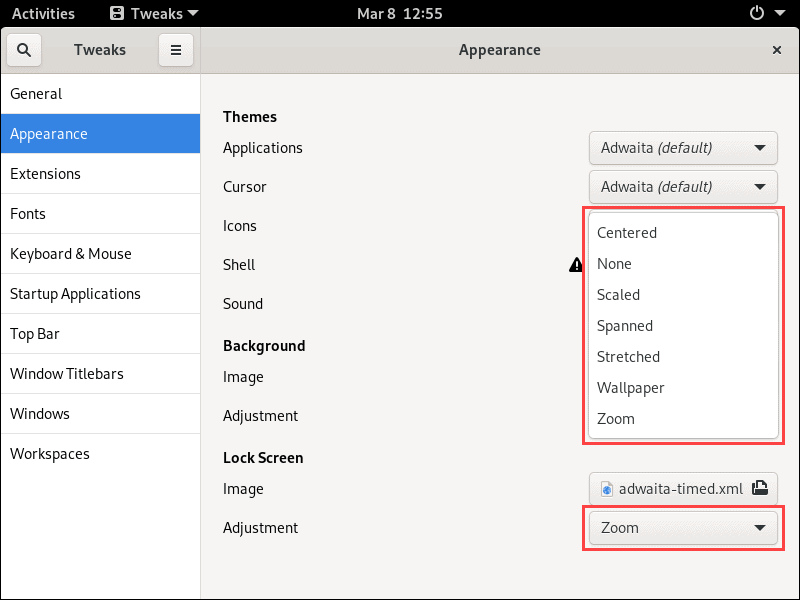Go to Top Bar settings
The image size is (800, 600).
tap(101, 334)
